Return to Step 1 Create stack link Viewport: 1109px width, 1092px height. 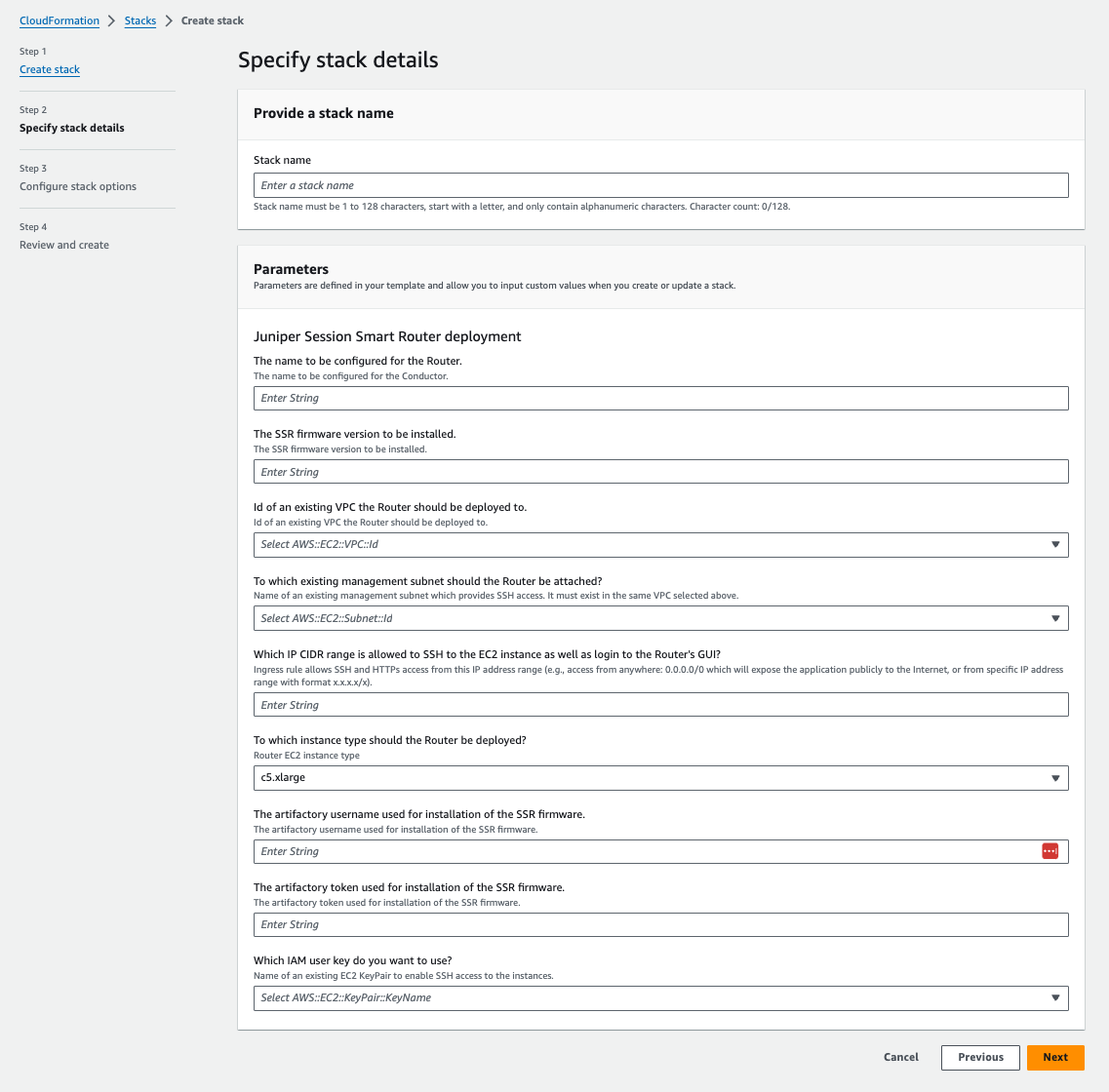50,69
